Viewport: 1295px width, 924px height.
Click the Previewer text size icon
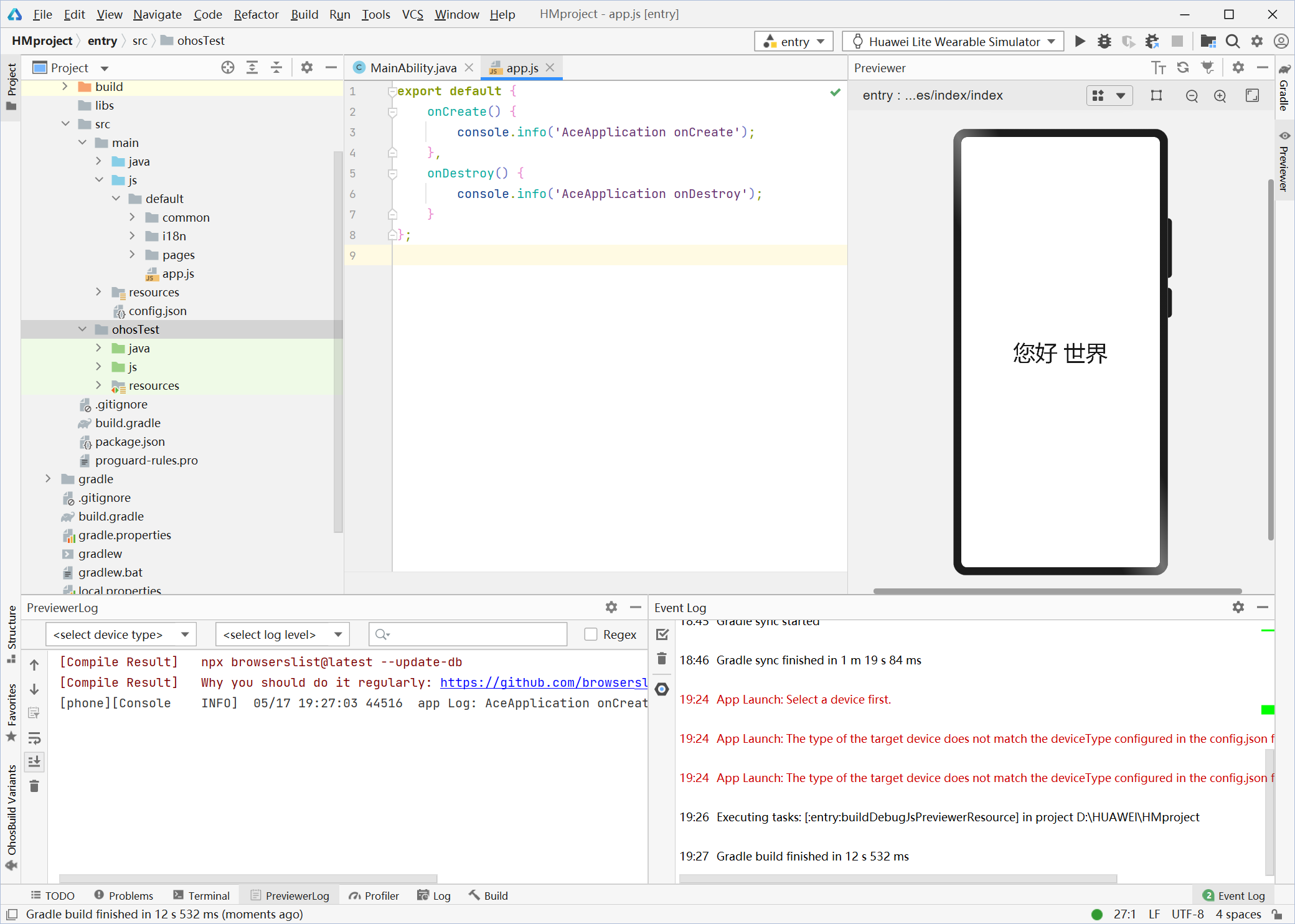tap(1159, 67)
